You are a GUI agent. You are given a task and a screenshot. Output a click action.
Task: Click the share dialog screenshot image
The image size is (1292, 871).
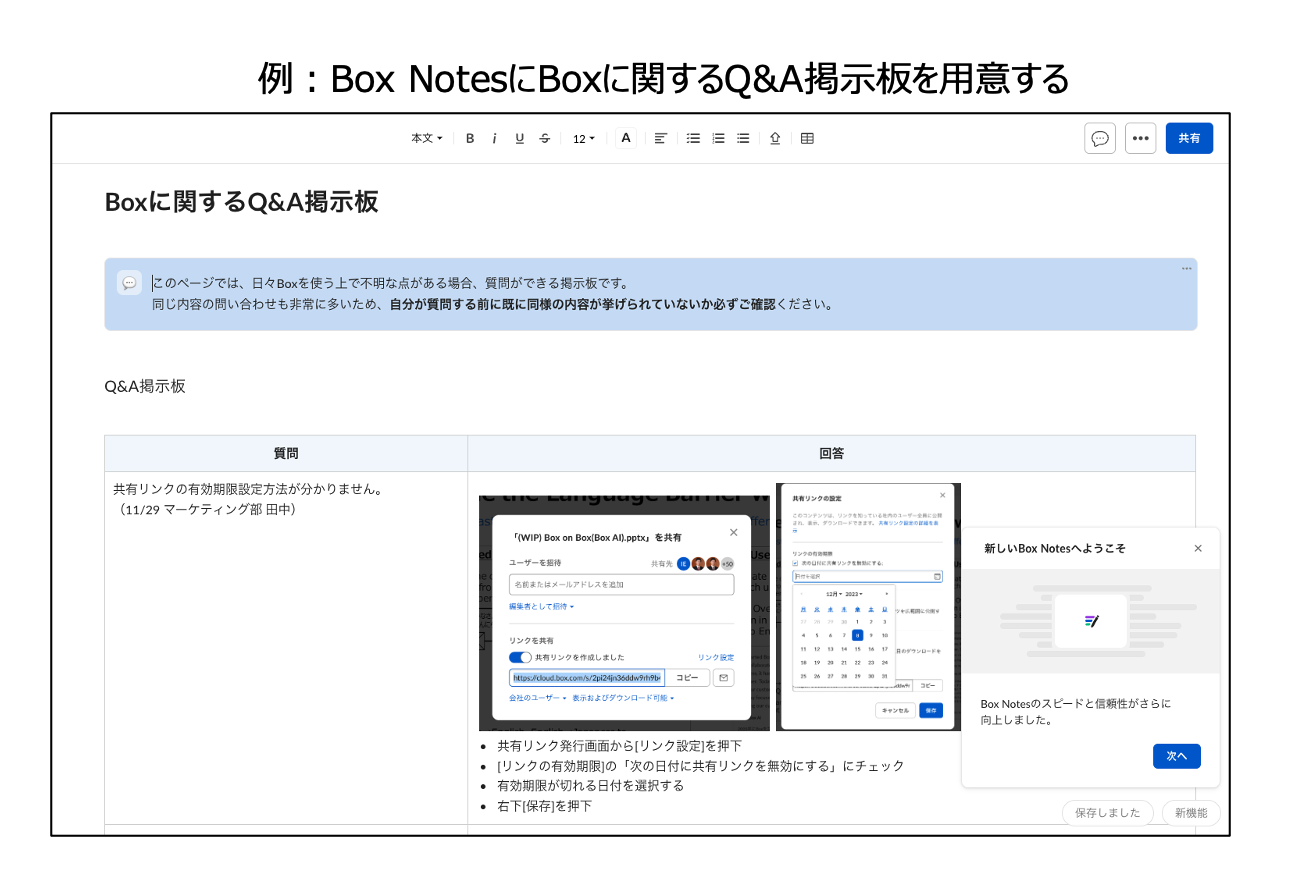[x=624, y=610]
